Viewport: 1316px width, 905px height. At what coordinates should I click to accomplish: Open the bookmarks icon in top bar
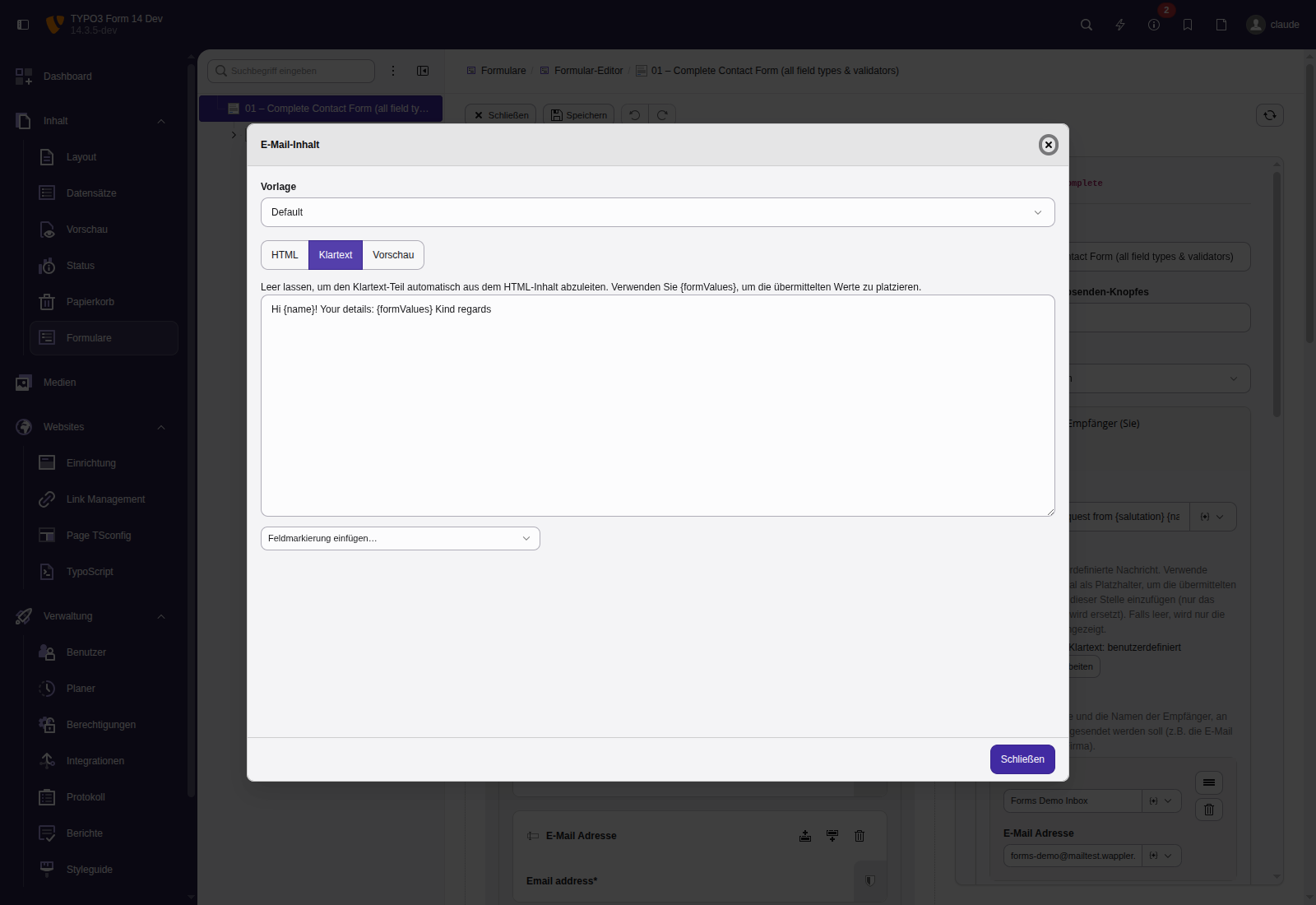(1188, 25)
